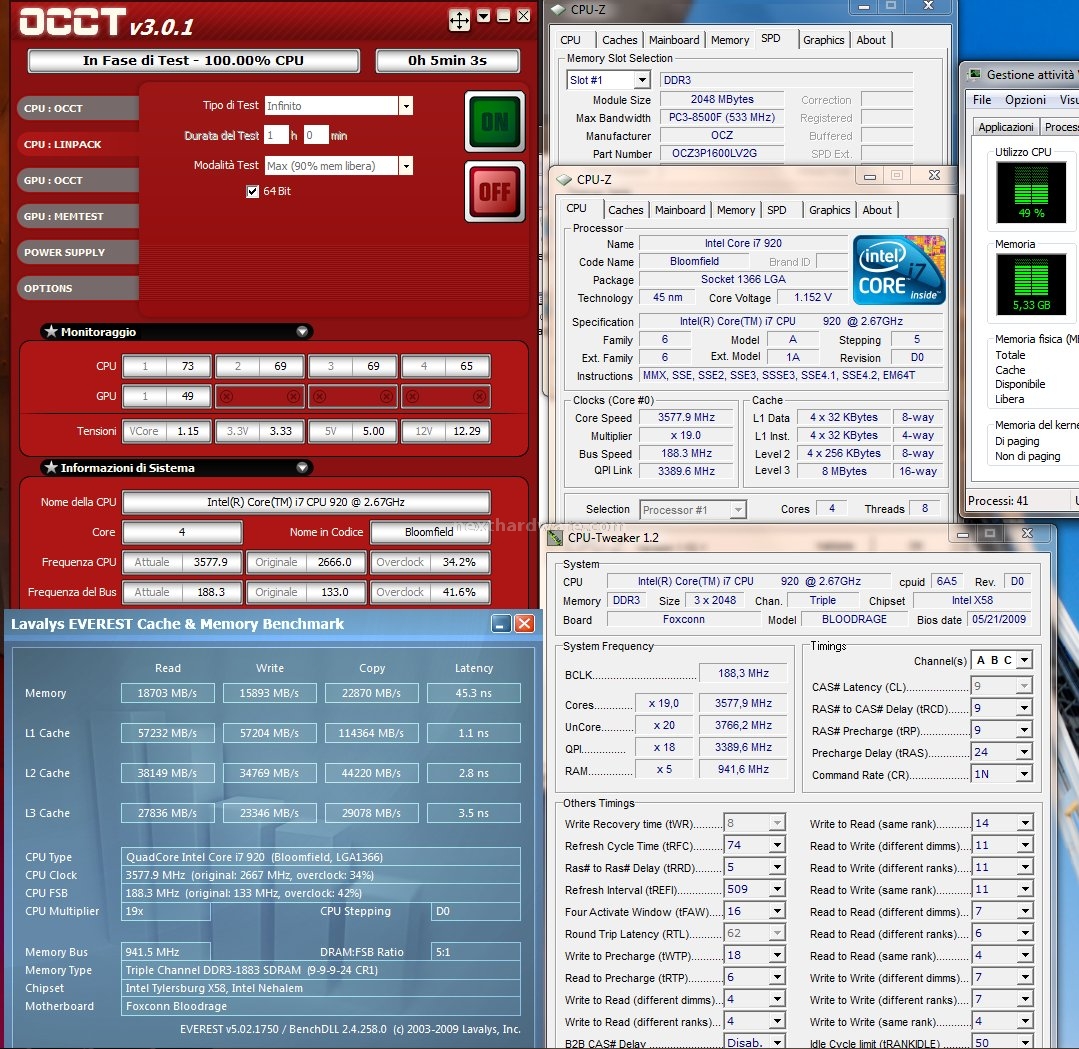Select the SPD tab in the front CPU-Z window
This screenshot has height=1049, width=1079.
[x=776, y=210]
